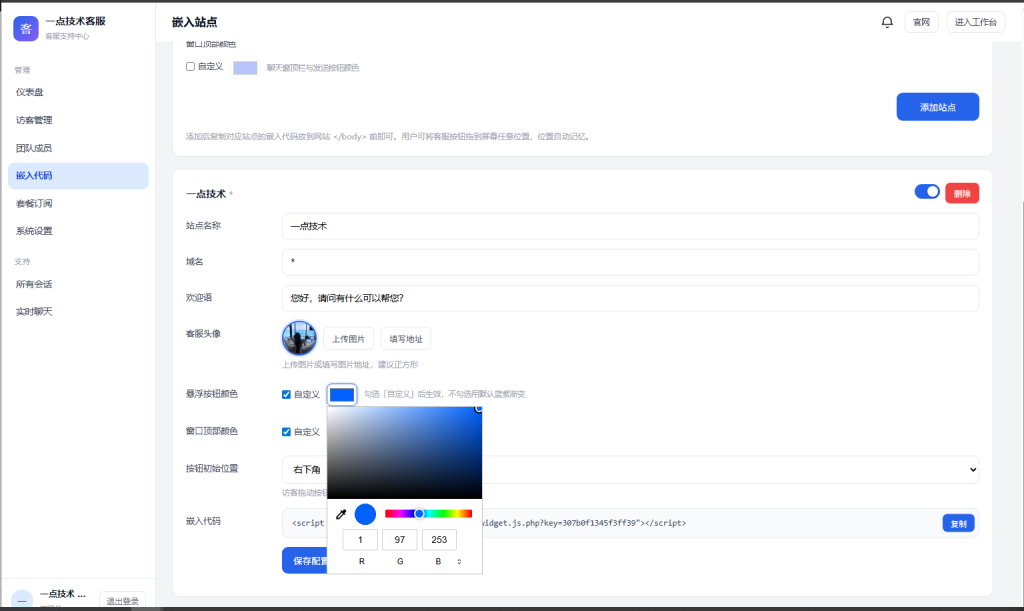1024x611 pixels.
Task: Open 实时聊天 in the sidebar
Action: pyautogui.click(x=78, y=312)
